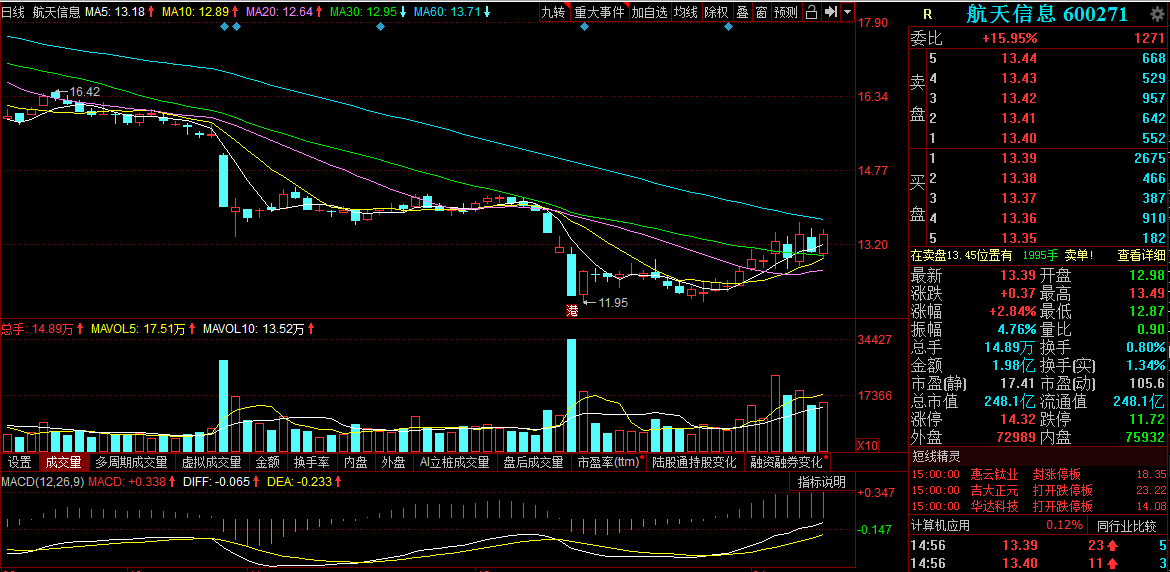Click the arrow-to-bar panel collapse icon
The height and width of the screenshot is (572, 1170).
pyautogui.click(x=830, y=12)
